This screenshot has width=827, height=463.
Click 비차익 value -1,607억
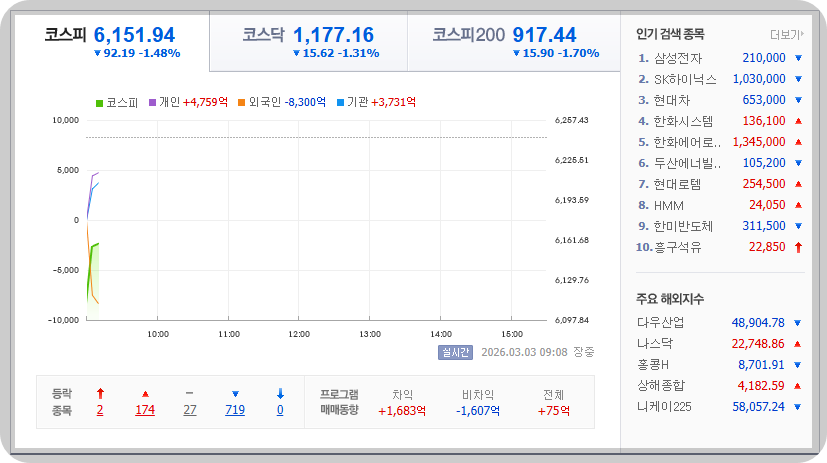point(478,411)
